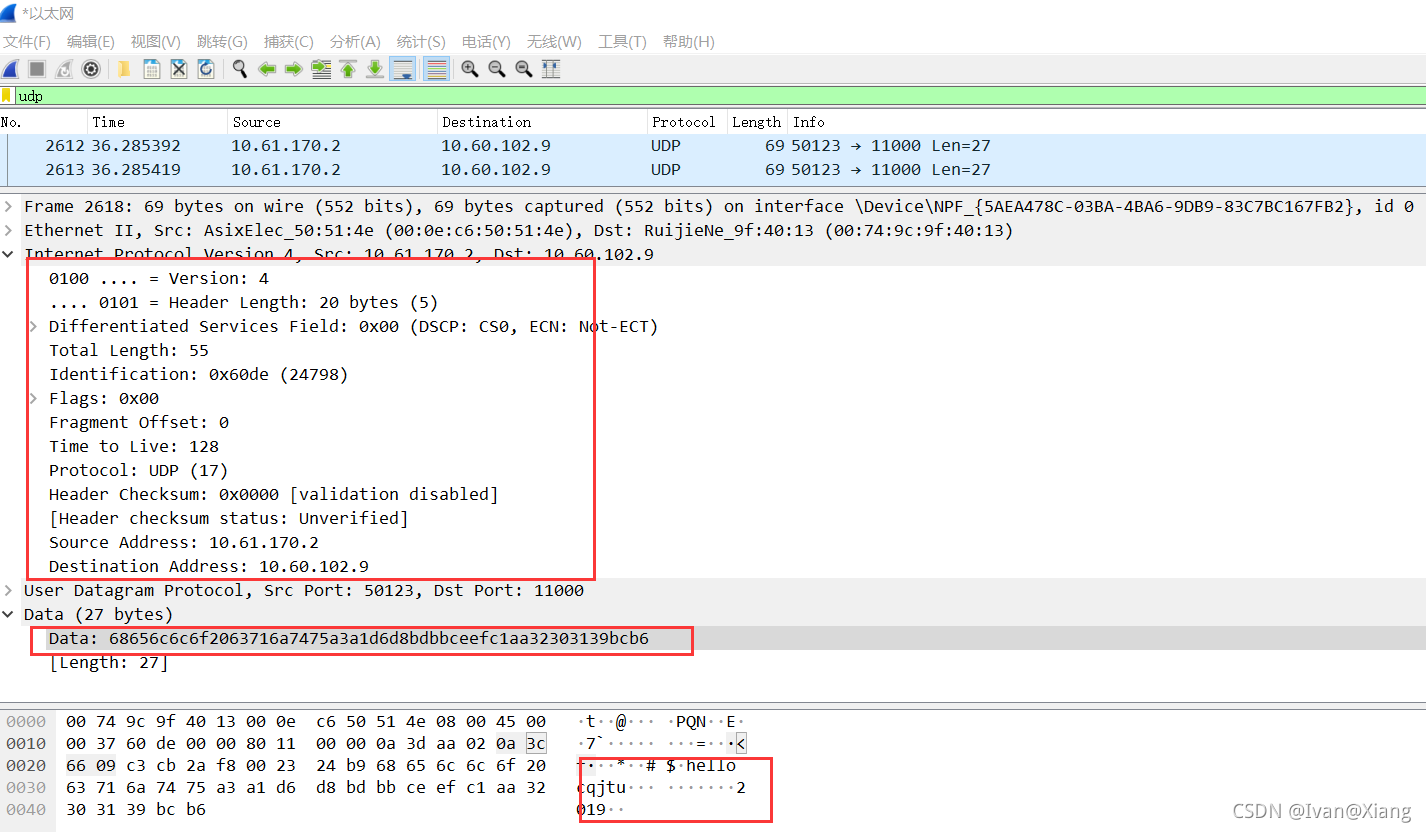Collapse the Internet Protocol Version 4 node

click(x=9, y=255)
